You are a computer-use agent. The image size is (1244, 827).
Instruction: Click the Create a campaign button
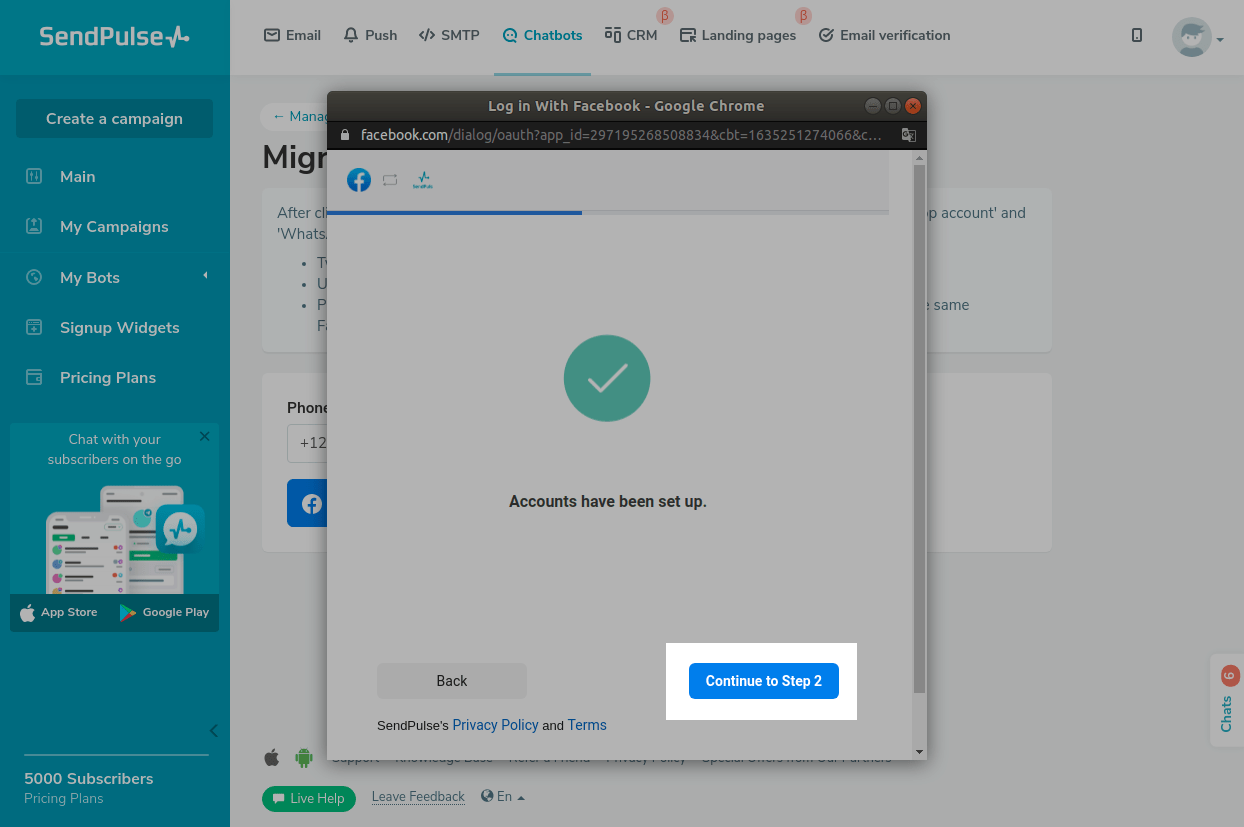point(114,118)
